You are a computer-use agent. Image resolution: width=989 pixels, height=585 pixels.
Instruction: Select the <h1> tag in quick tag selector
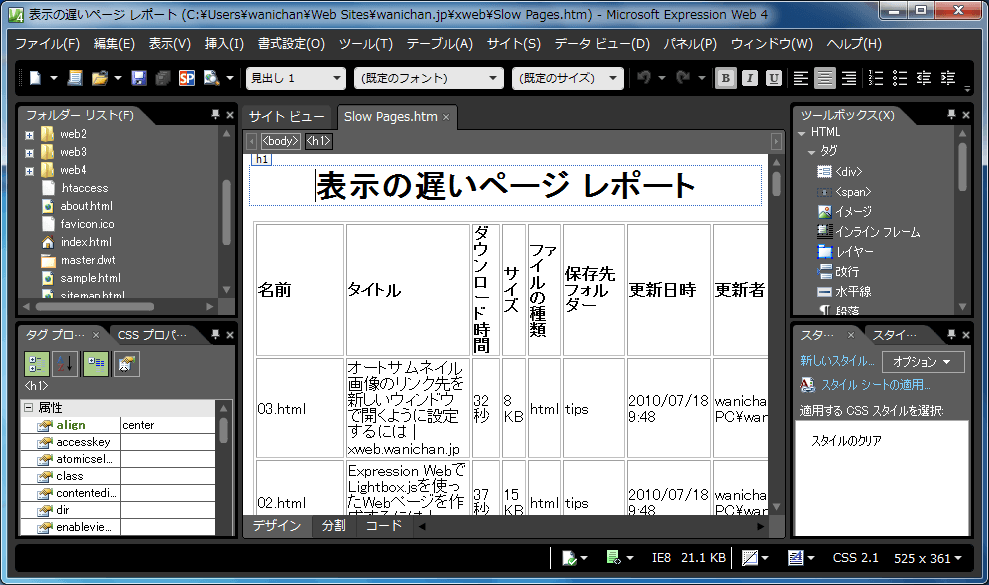pyautogui.click(x=319, y=141)
